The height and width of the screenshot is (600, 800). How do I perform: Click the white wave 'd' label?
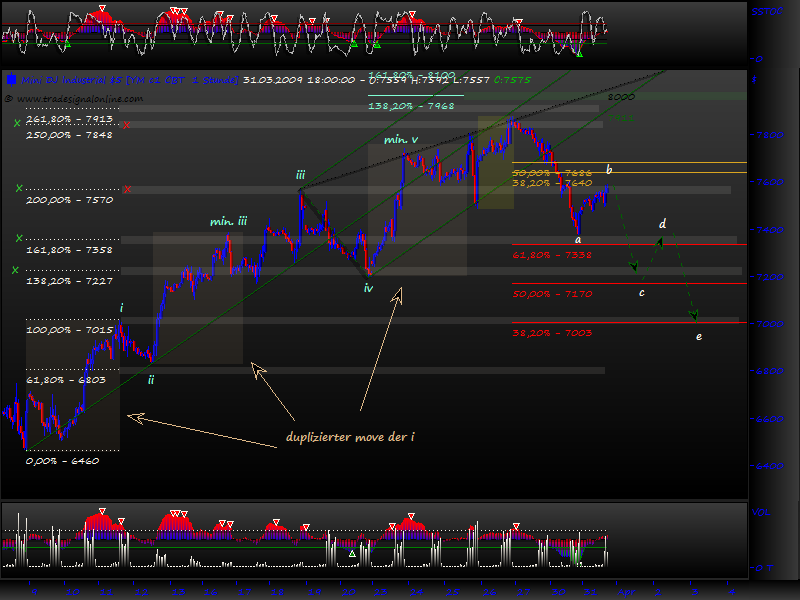coord(662,223)
